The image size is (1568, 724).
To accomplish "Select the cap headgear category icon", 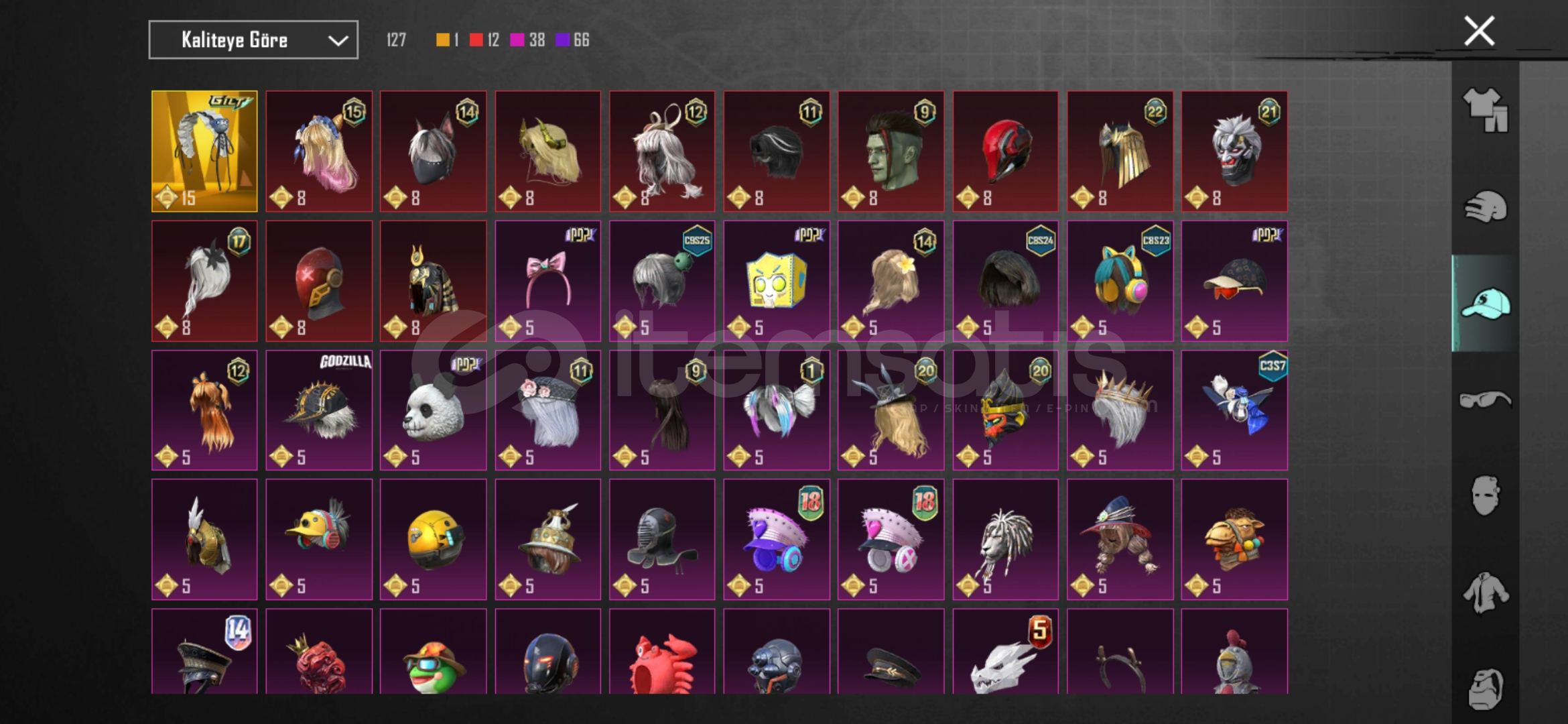I will [x=1485, y=303].
